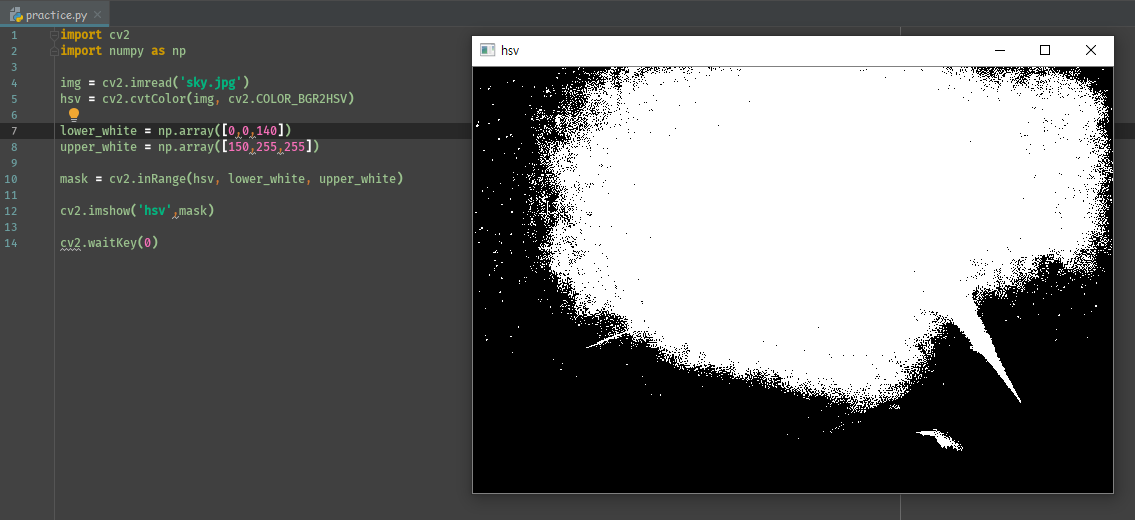Image resolution: width=1135 pixels, height=520 pixels.
Task: Click line number 7 in the gutter
Action: (14, 131)
